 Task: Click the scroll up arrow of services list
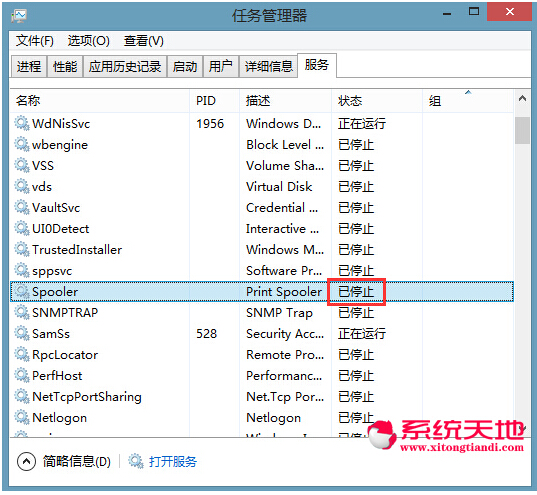522,99
